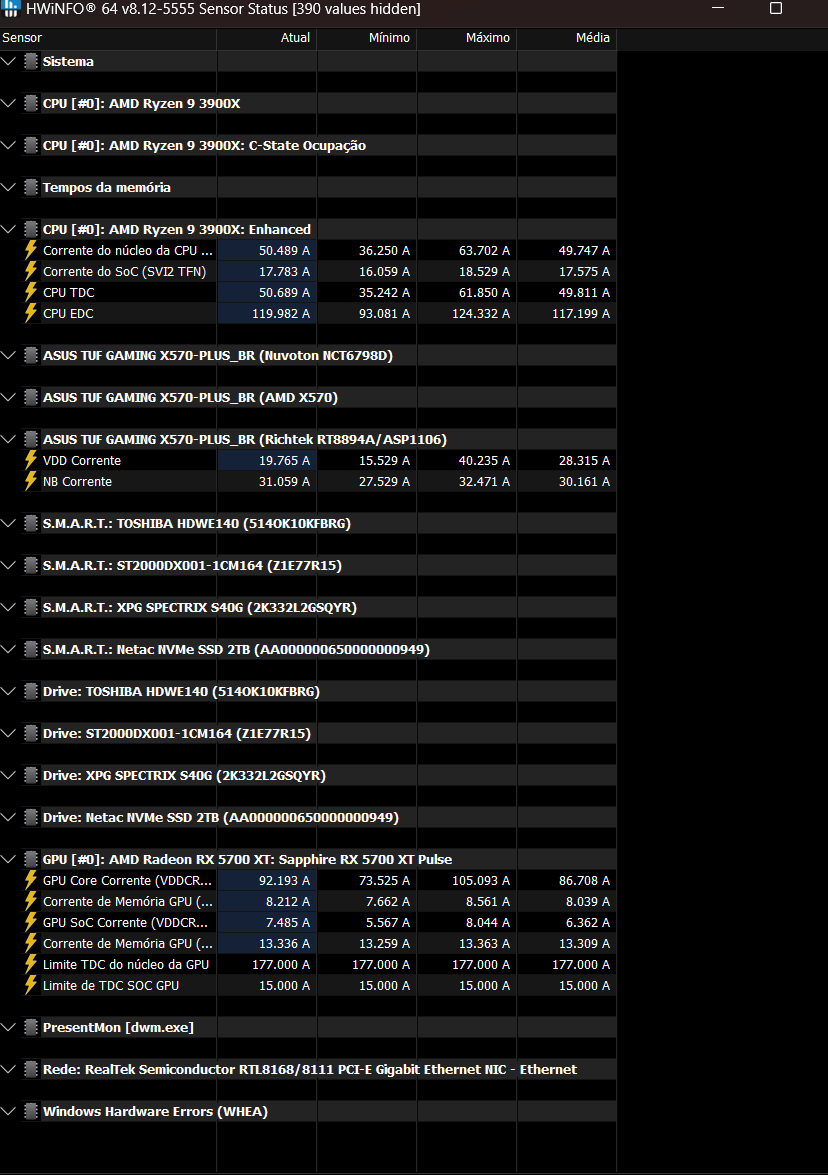Viewport: 828px width, 1175px height.
Task: Click the 86.708 A average value
Action: (584, 881)
